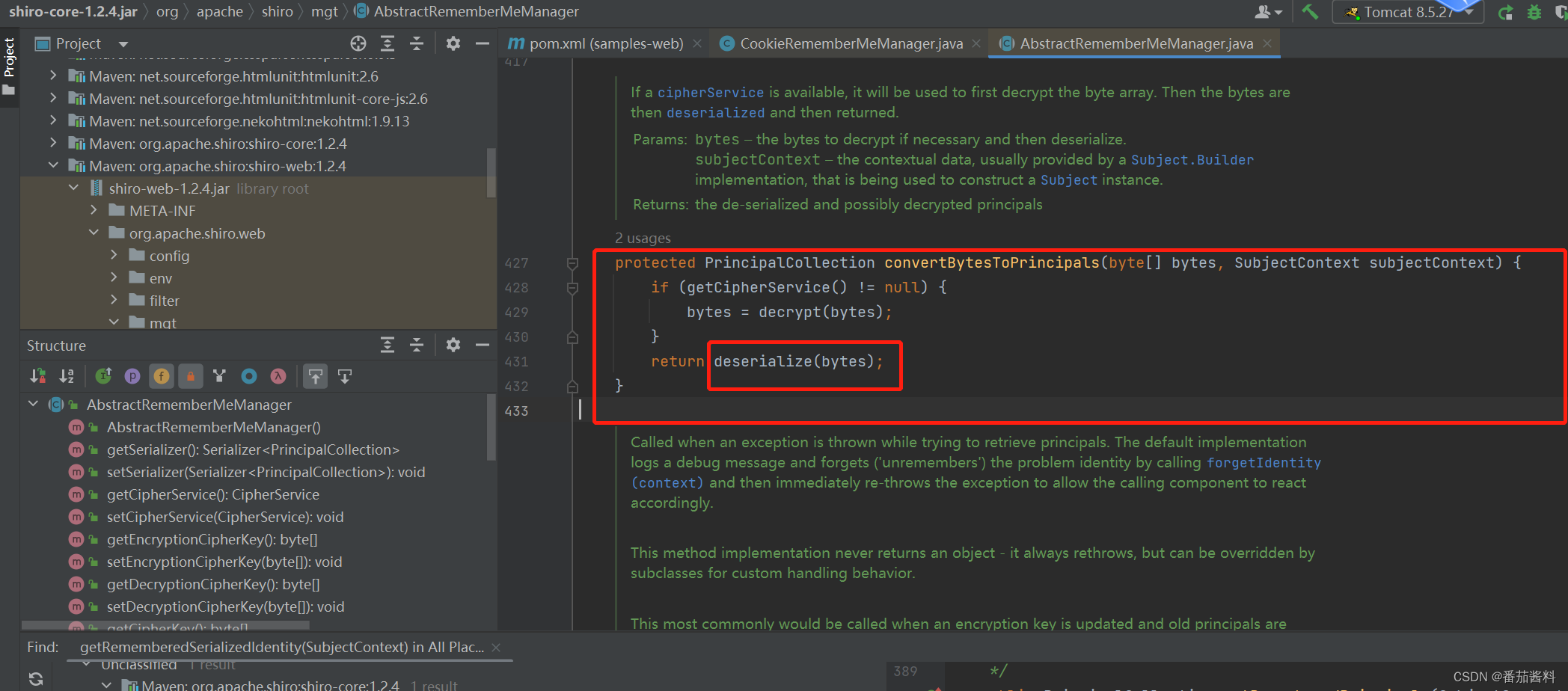
Task: Click Structure panel vertical scrollbar
Action: [x=491, y=426]
